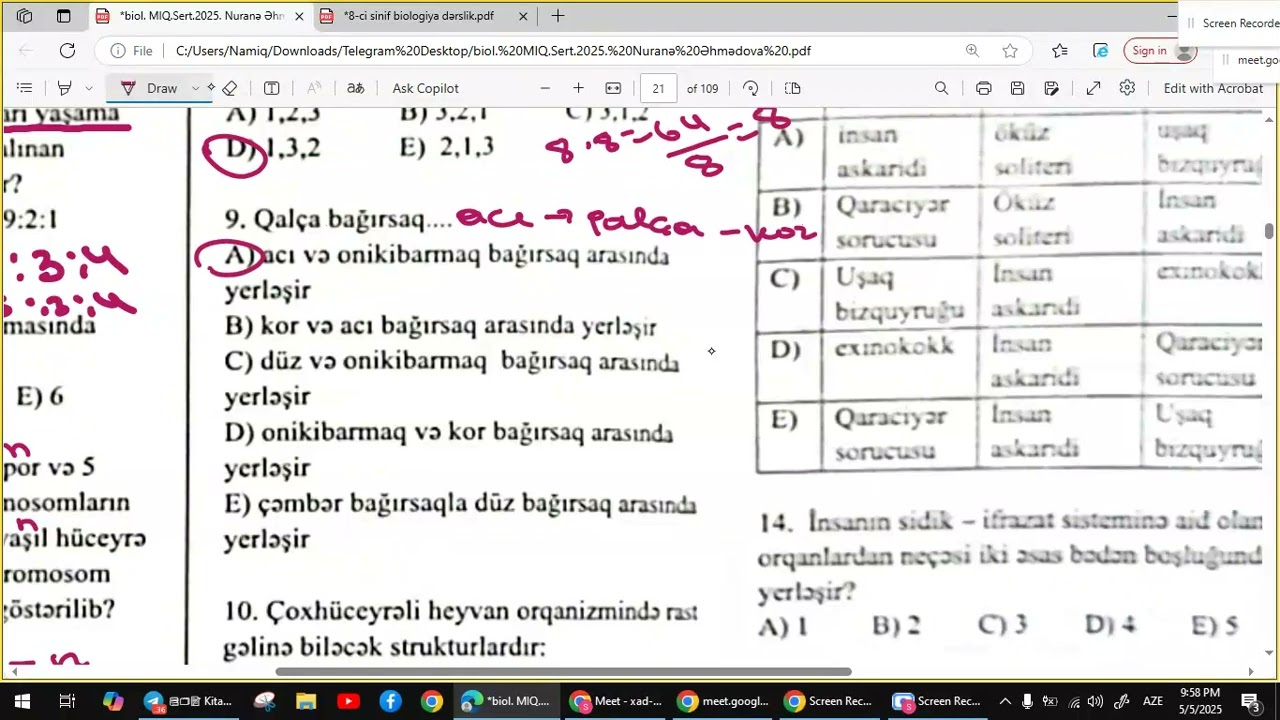Open the notification center icon
Viewport: 1280px width, 720px height.
[x=1250, y=701]
